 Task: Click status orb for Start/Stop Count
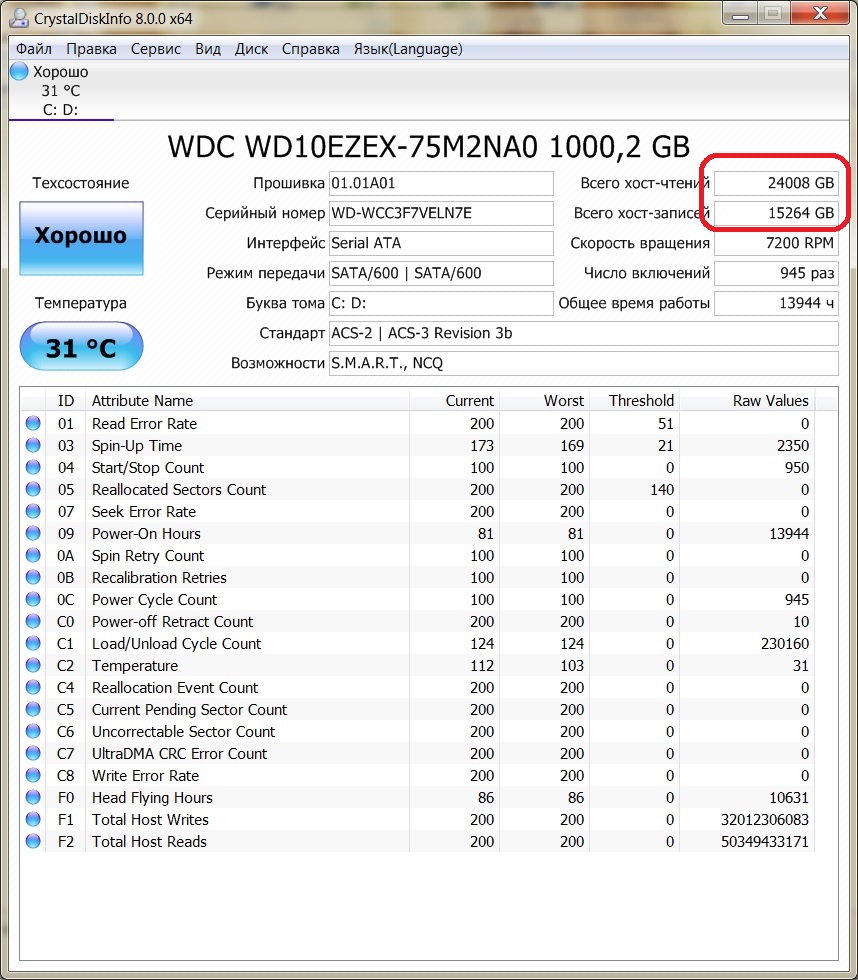click(x=33, y=467)
